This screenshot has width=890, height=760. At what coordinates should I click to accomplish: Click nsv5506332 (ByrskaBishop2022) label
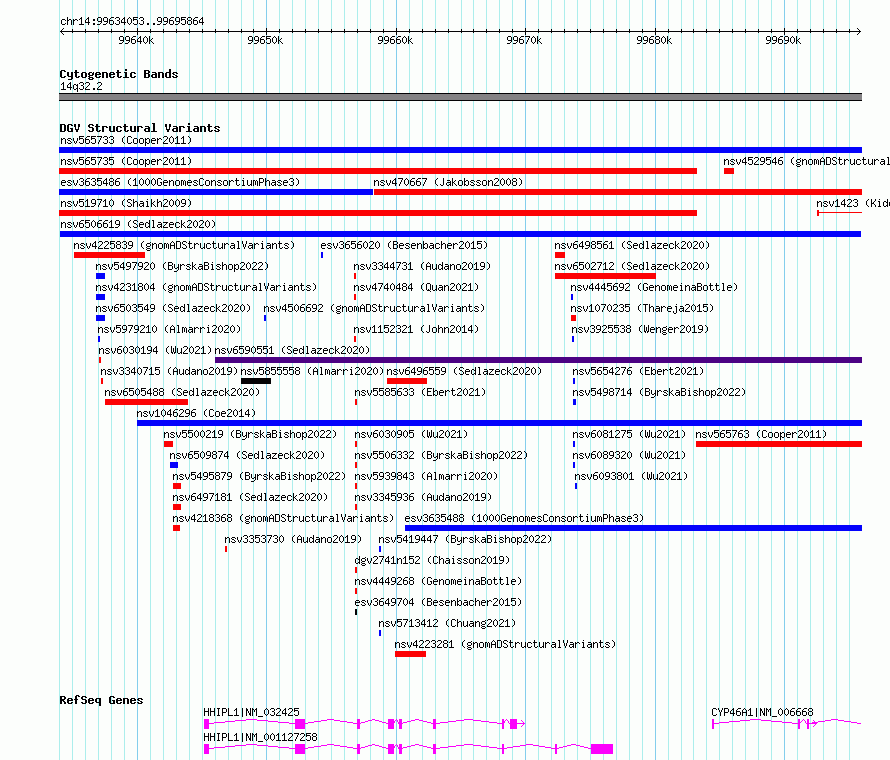(441, 455)
